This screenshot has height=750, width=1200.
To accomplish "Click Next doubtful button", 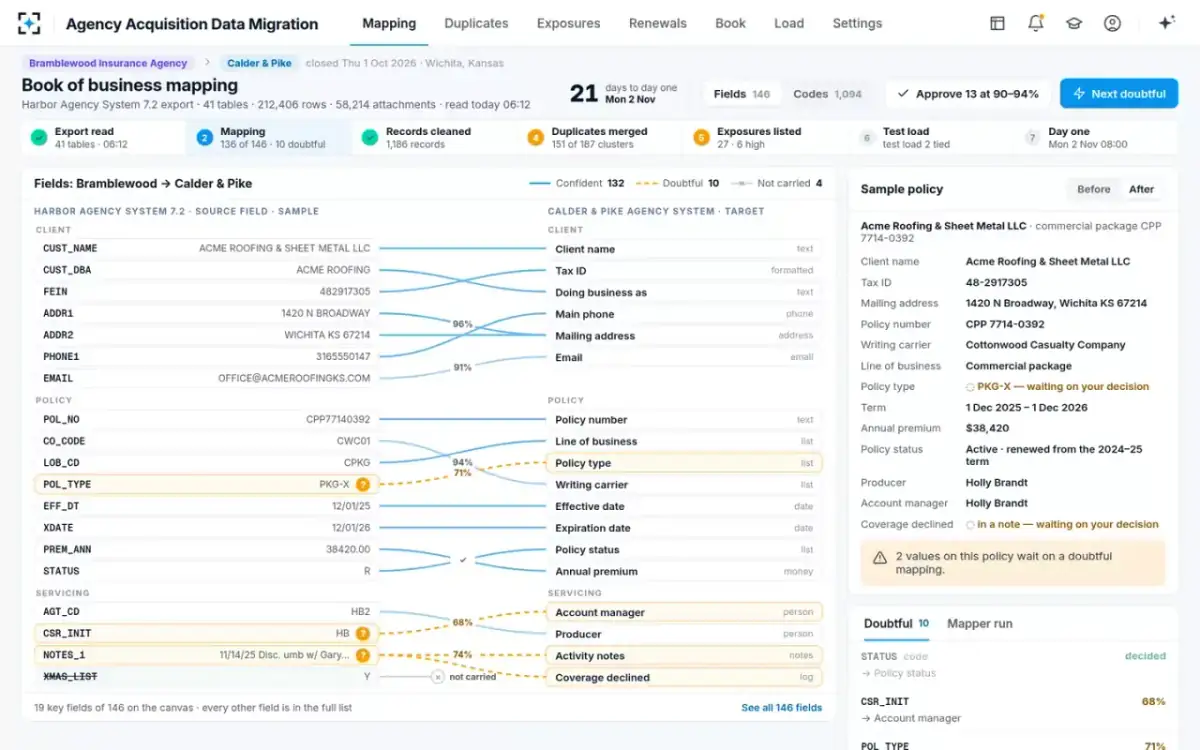I will coord(1119,93).
